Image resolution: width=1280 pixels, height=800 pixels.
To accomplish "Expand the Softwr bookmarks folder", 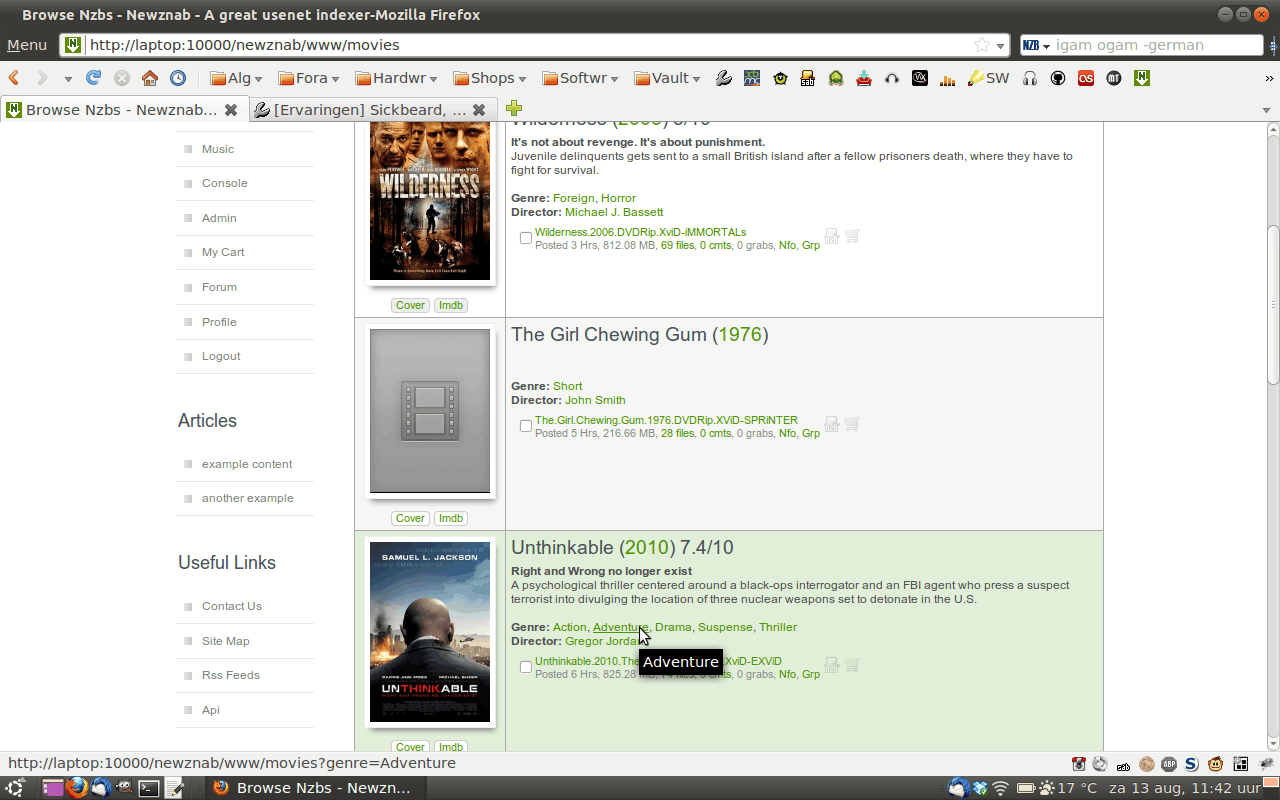I will (580, 78).
